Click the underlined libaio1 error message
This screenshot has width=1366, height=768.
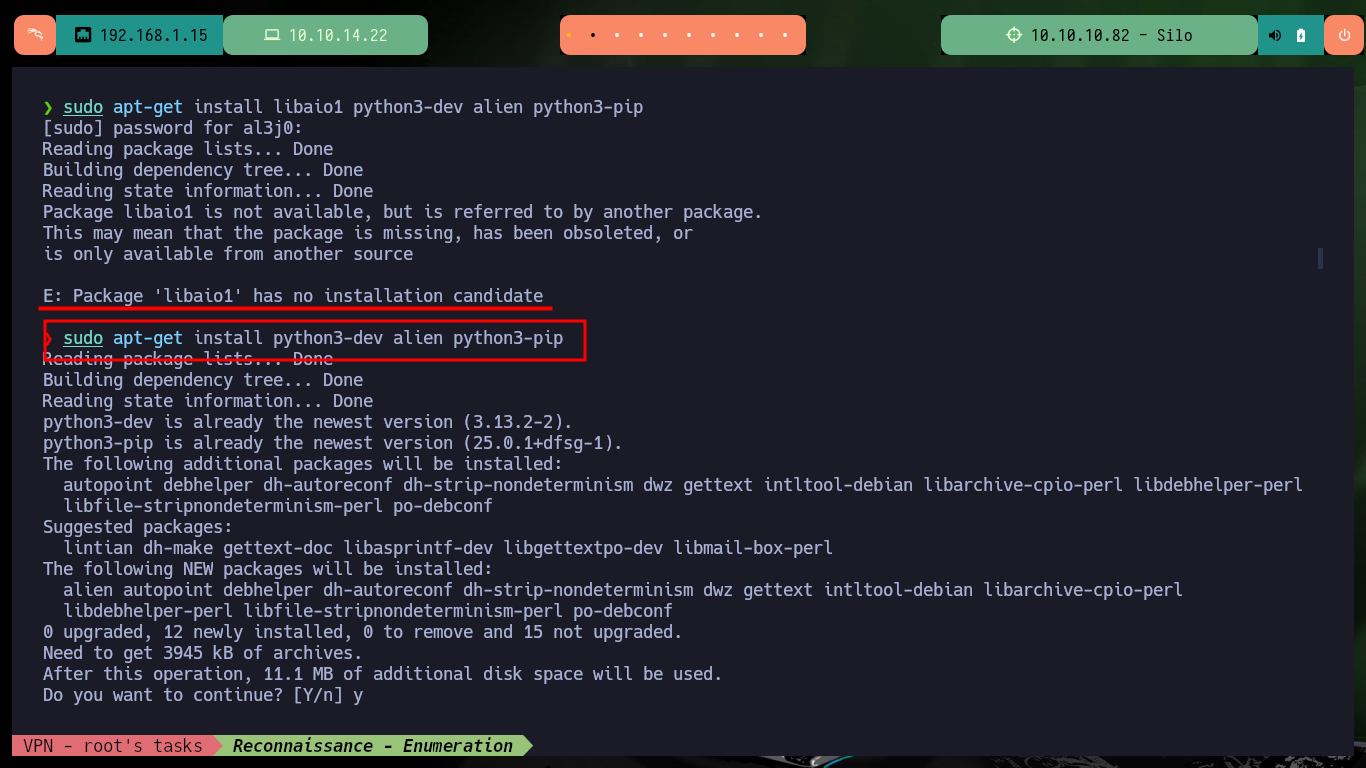[293, 296]
